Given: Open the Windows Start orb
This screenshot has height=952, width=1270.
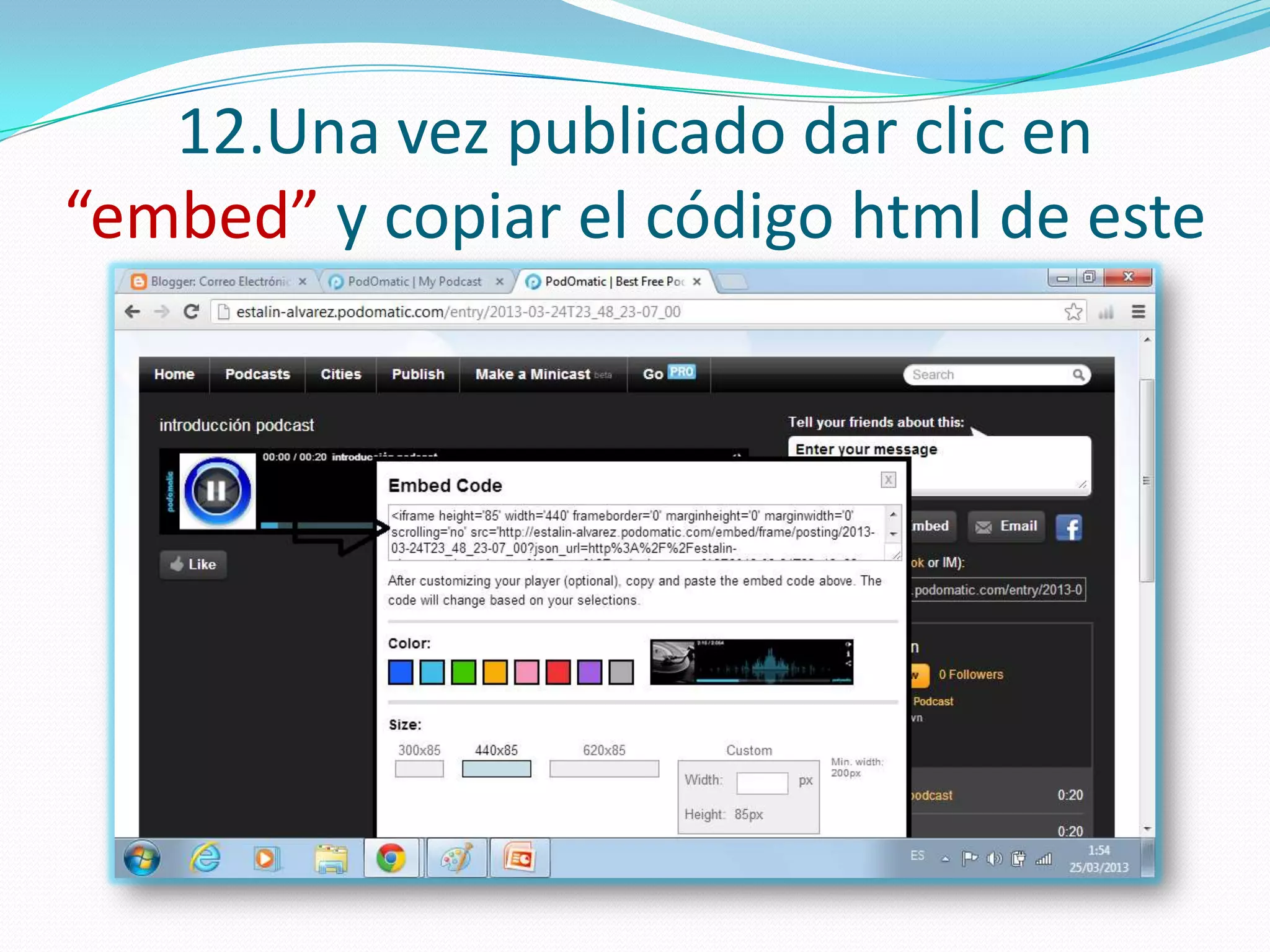Looking at the screenshot, I should point(142,858).
